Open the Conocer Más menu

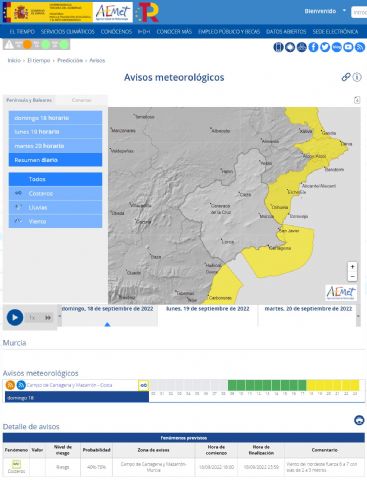pos(174,32)
